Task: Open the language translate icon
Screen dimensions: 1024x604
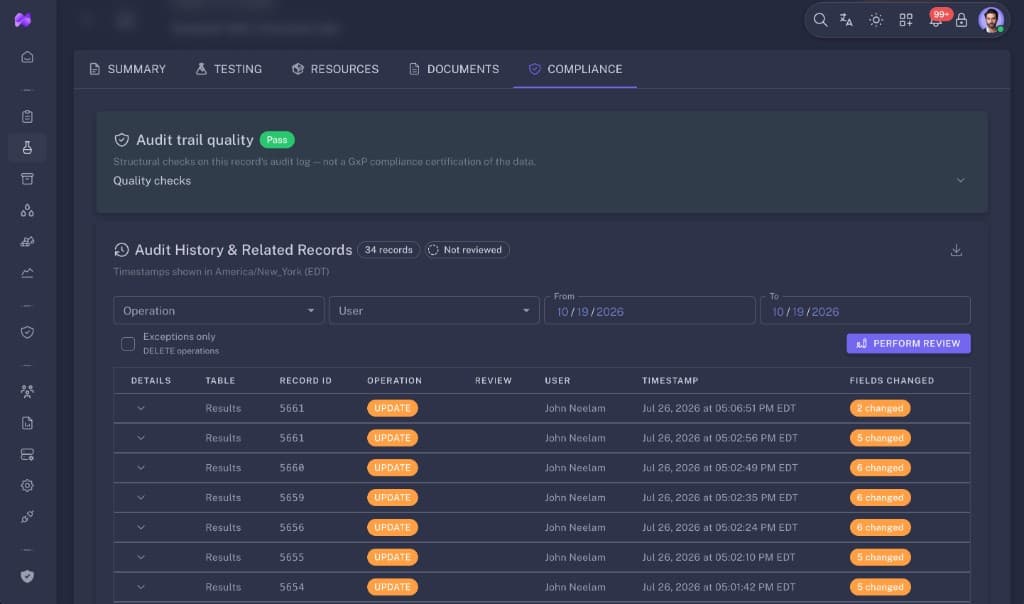Action: pyautogui.click(x=846, y=20)
